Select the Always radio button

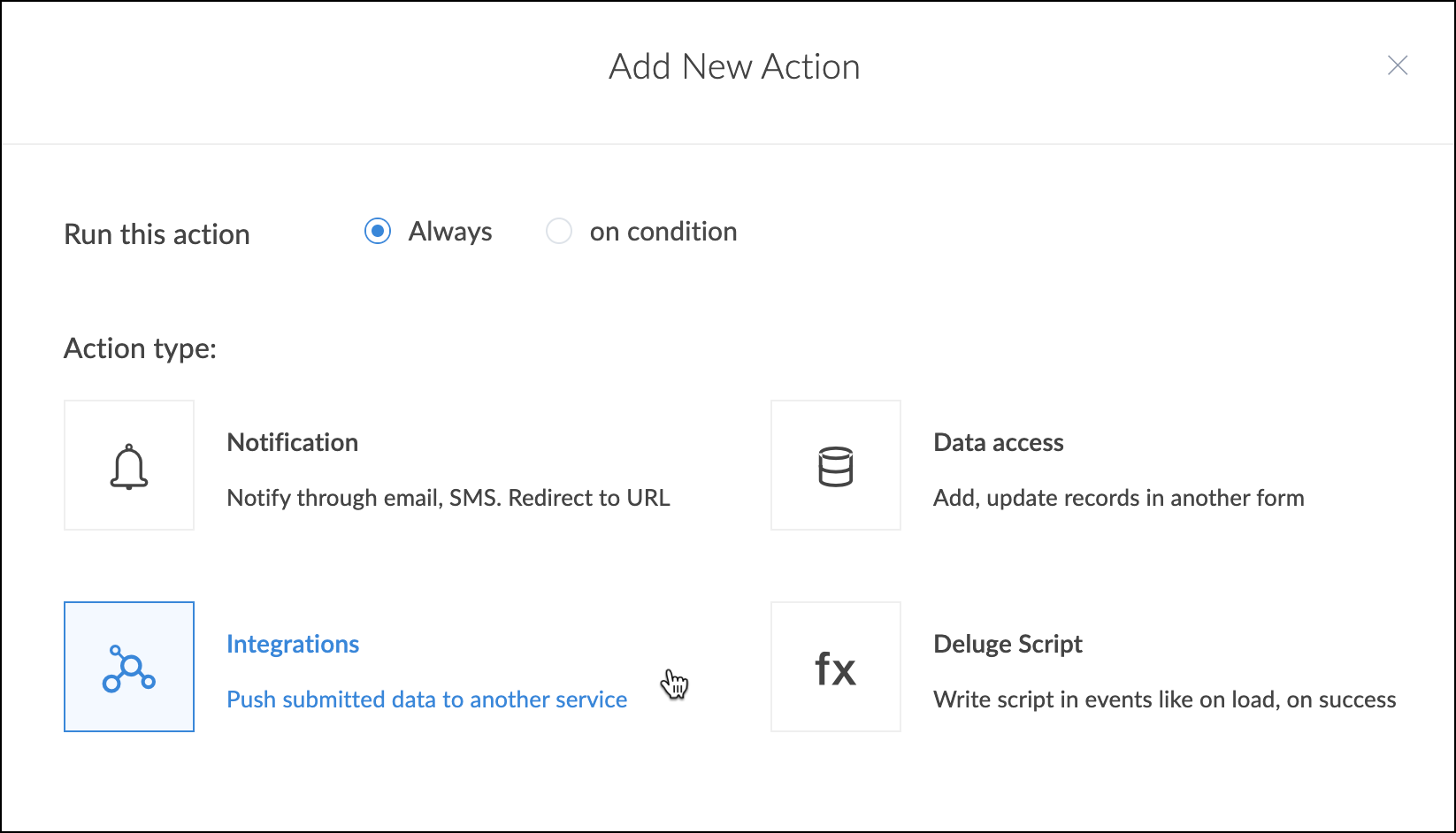[x=378, y=232]
